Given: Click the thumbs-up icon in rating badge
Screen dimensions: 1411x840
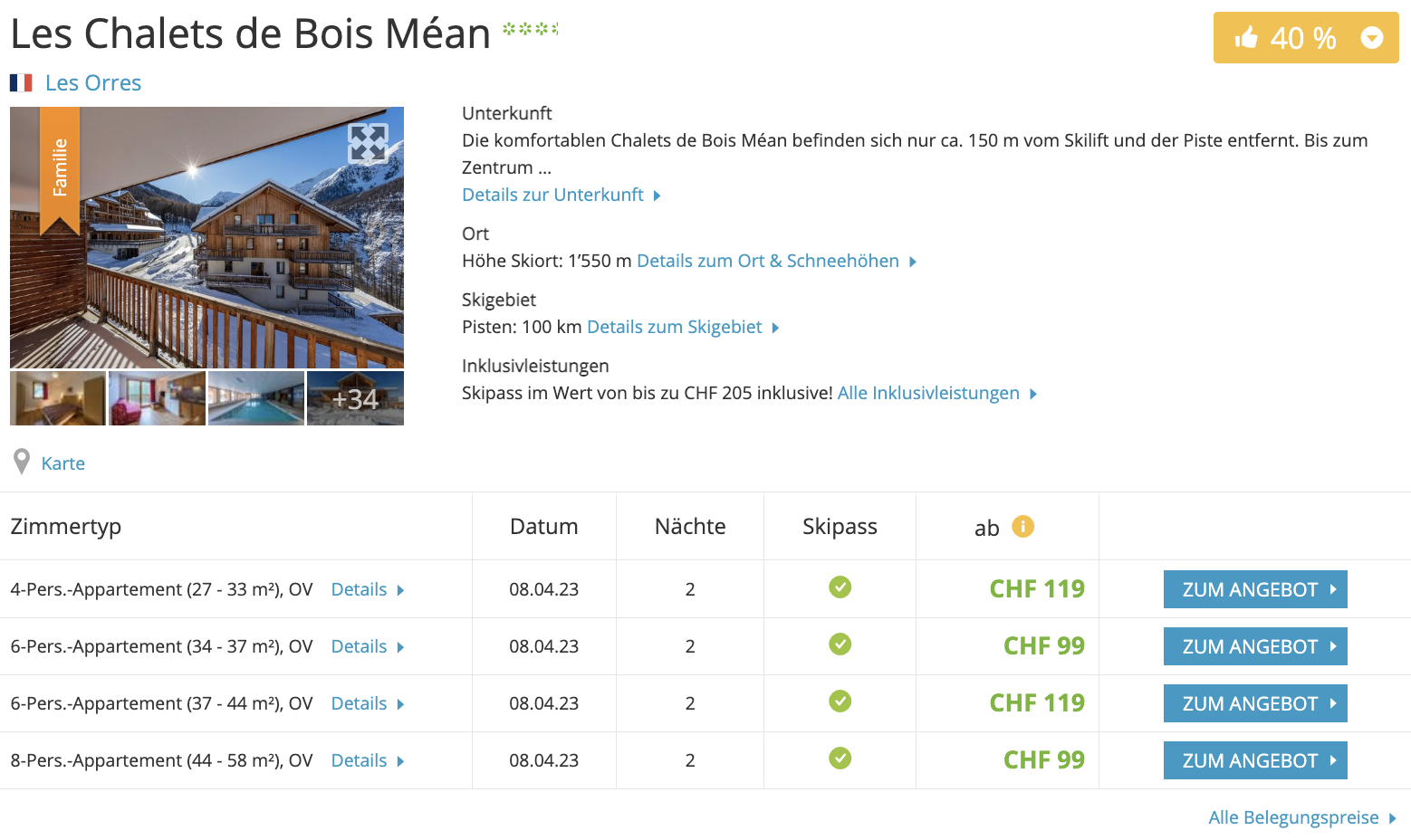Looking at the screenshot, I should click(1246, 37).
